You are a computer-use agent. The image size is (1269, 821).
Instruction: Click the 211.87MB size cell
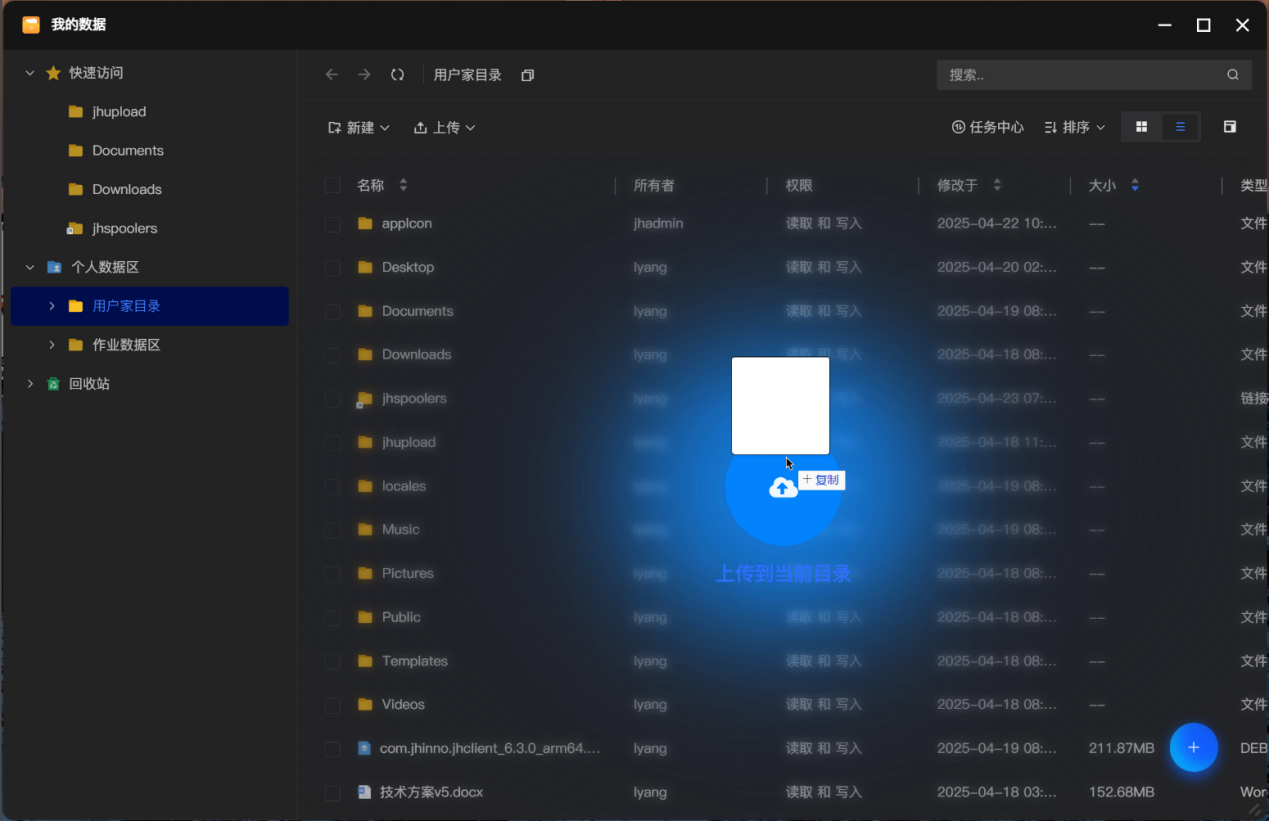[x=1121, y=748]
